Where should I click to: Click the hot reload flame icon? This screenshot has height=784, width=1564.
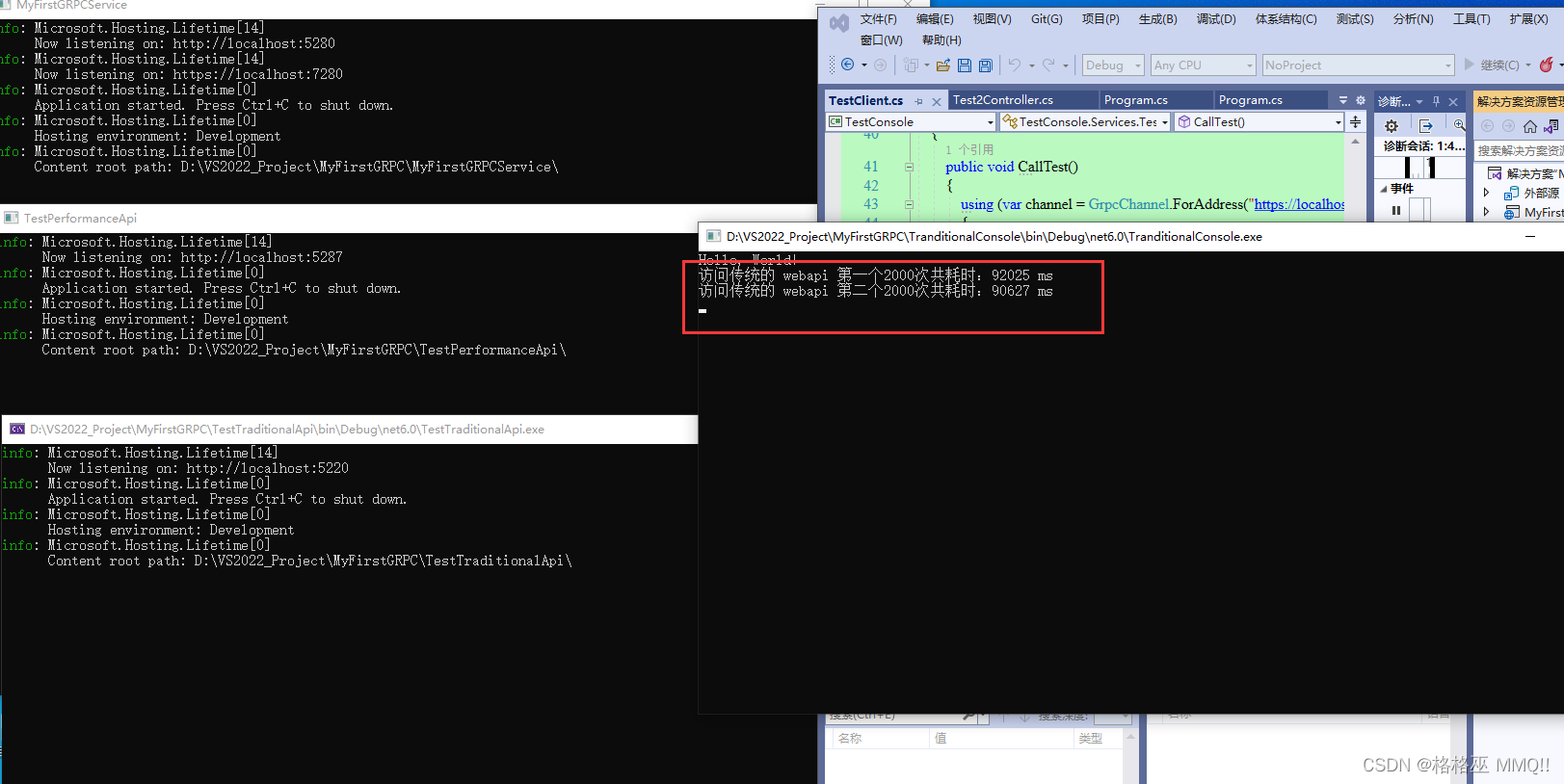(x=1546, y=65)
